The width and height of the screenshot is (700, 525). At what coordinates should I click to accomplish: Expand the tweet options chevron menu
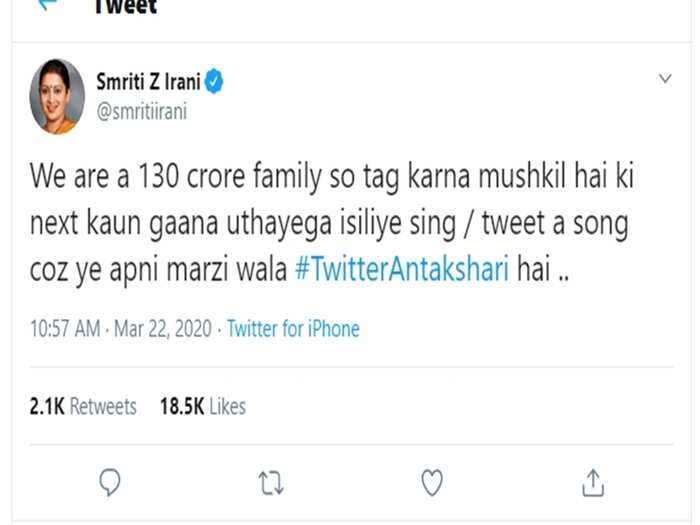point(665,79)
